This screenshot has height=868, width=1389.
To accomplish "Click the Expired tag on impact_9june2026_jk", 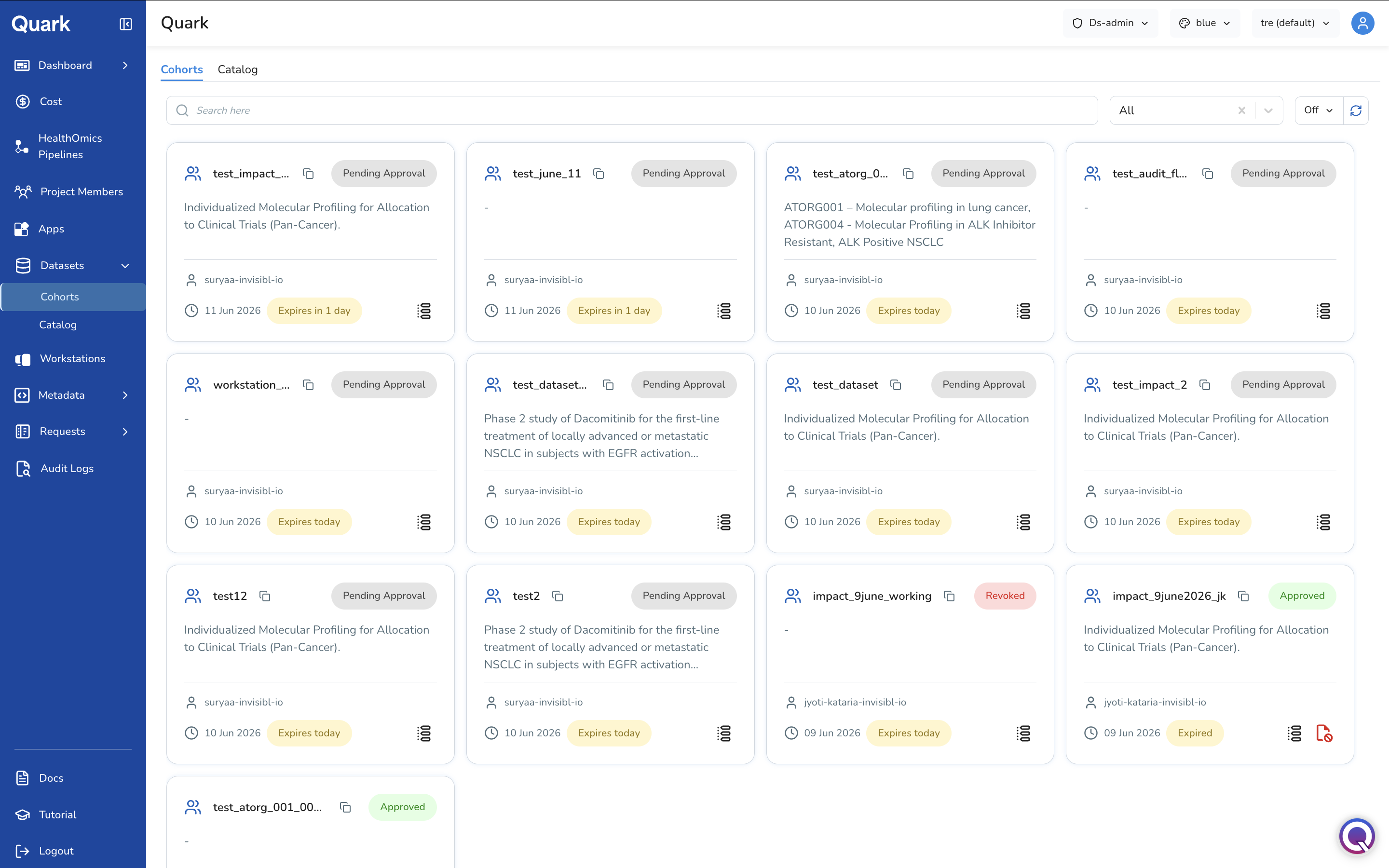I will coord(1195,733).
